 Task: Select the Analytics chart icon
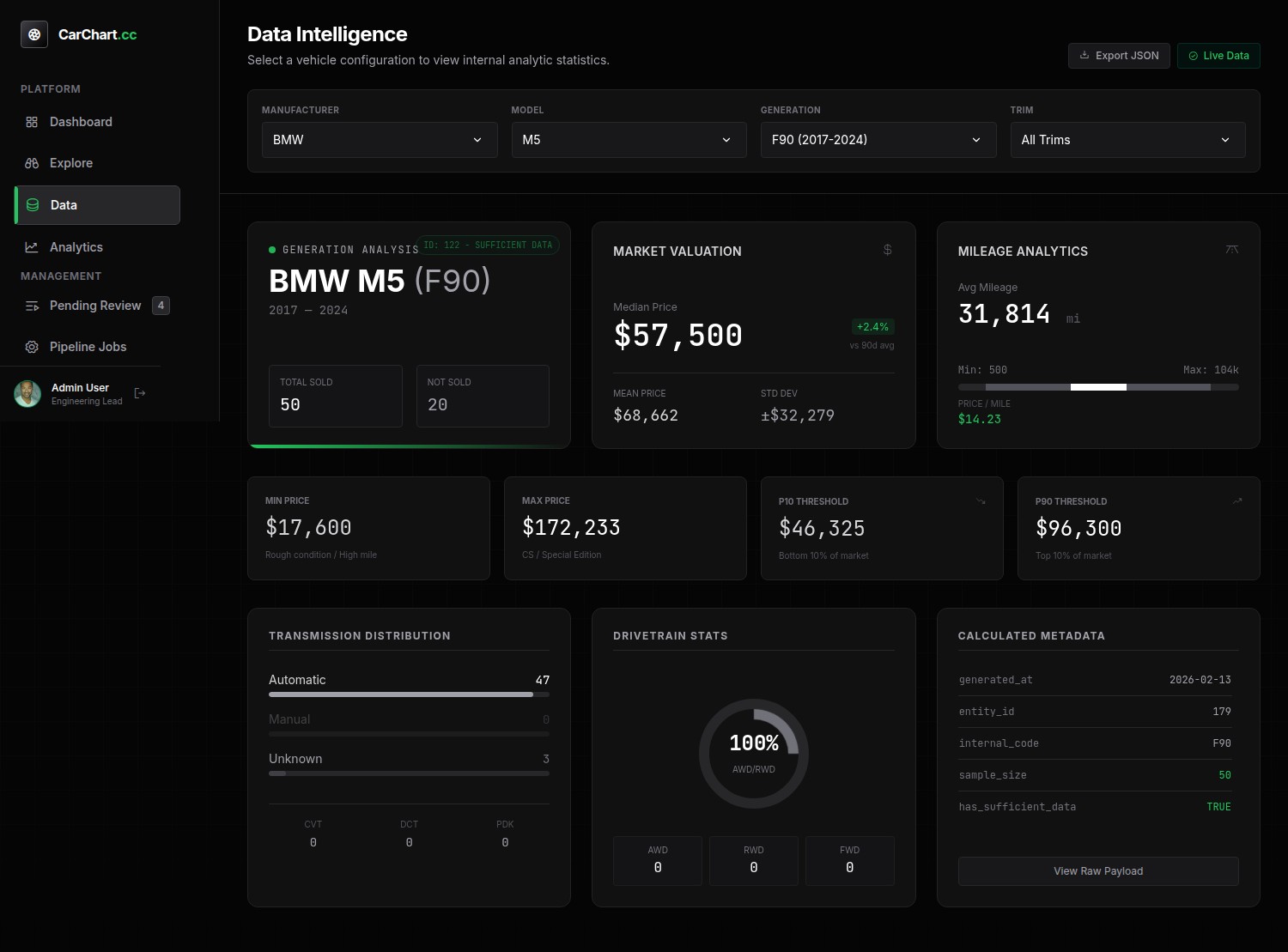point(32,246)
